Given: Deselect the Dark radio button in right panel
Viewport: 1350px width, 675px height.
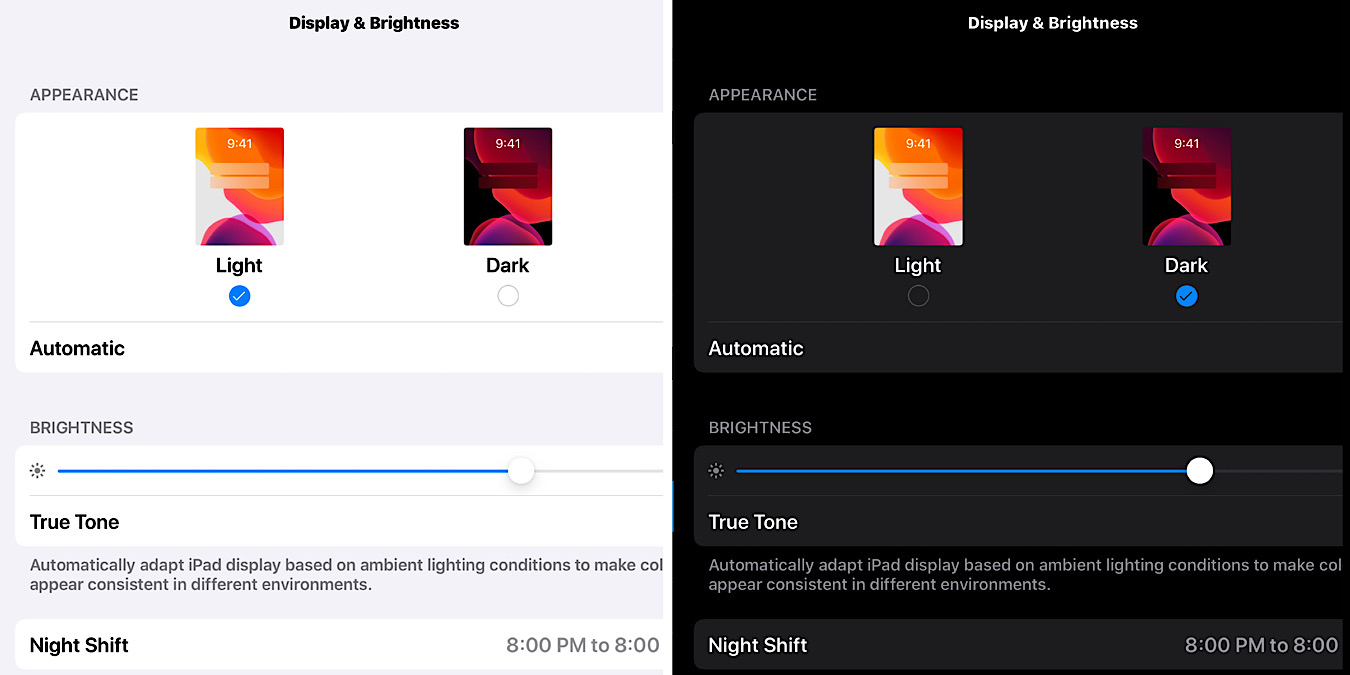Looking at the screenshot, I should click(1186, 295).
